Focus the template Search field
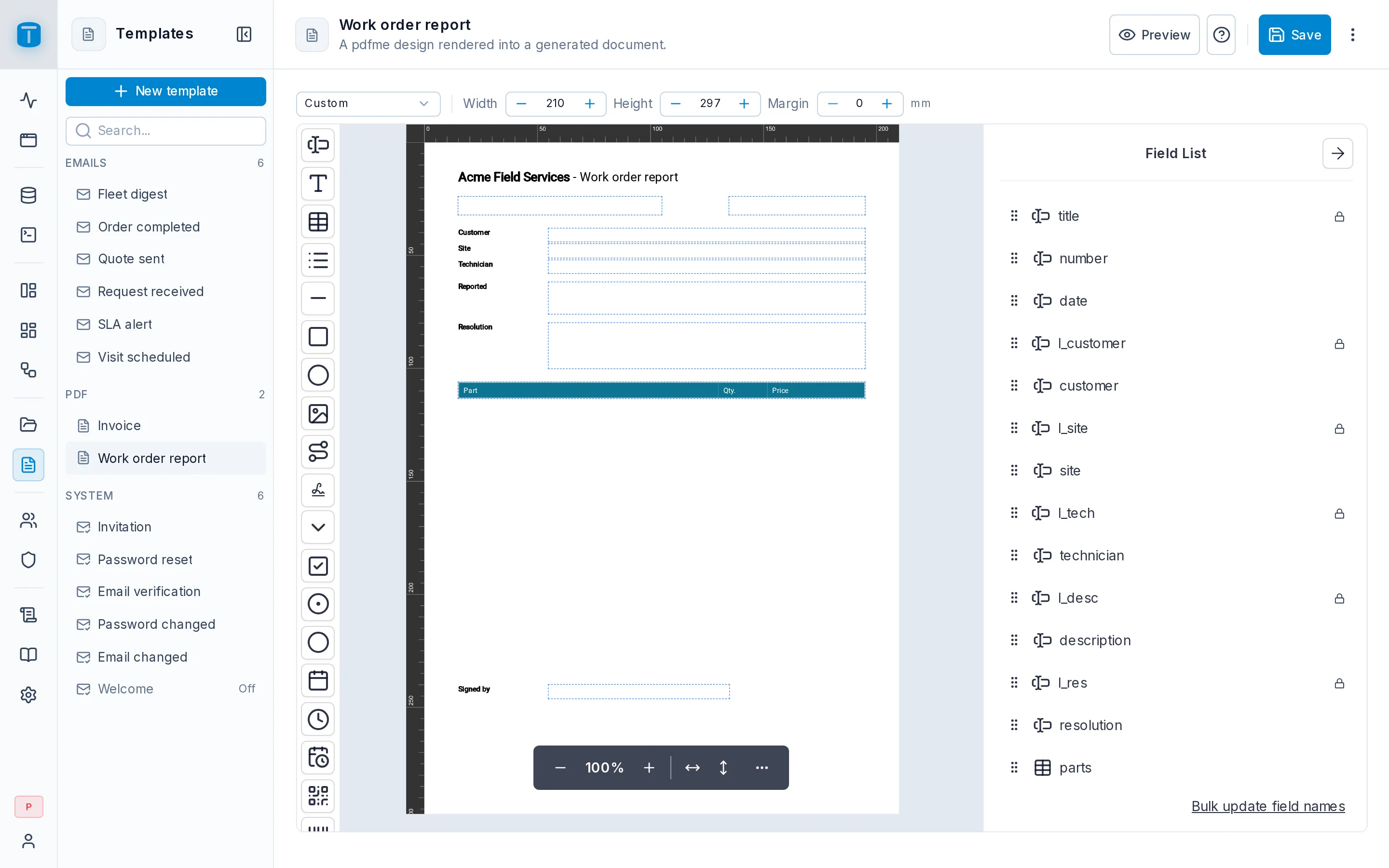 point(165,131)
